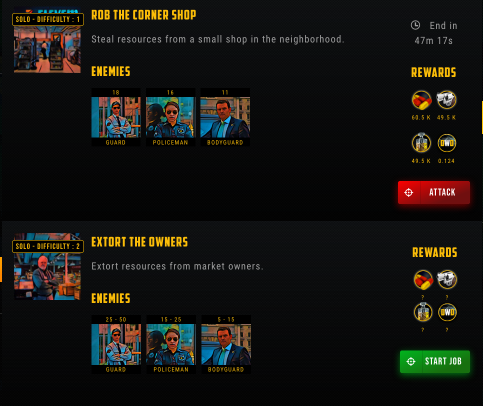Screen dimensions: 483x406
Task: Click bottle reward icon for Extort the Owners
Action: point(423,312)
